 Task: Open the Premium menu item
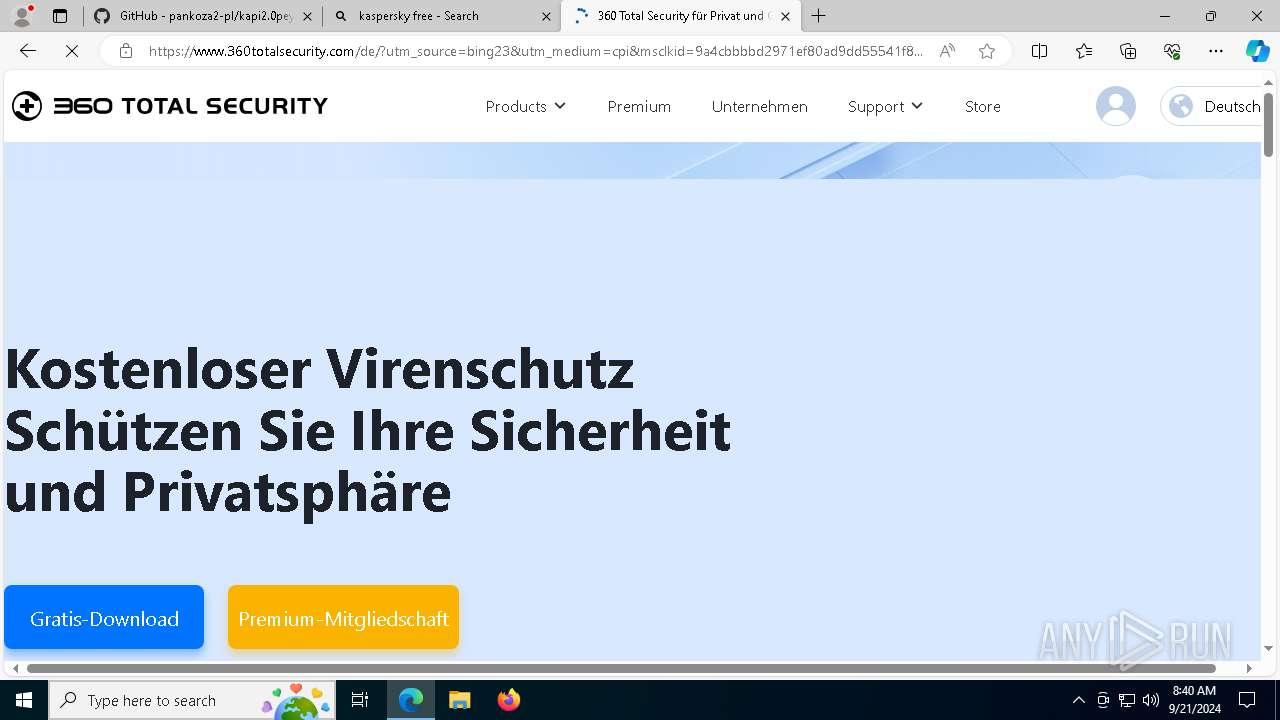pyautogui.click(x=639, y=106)
